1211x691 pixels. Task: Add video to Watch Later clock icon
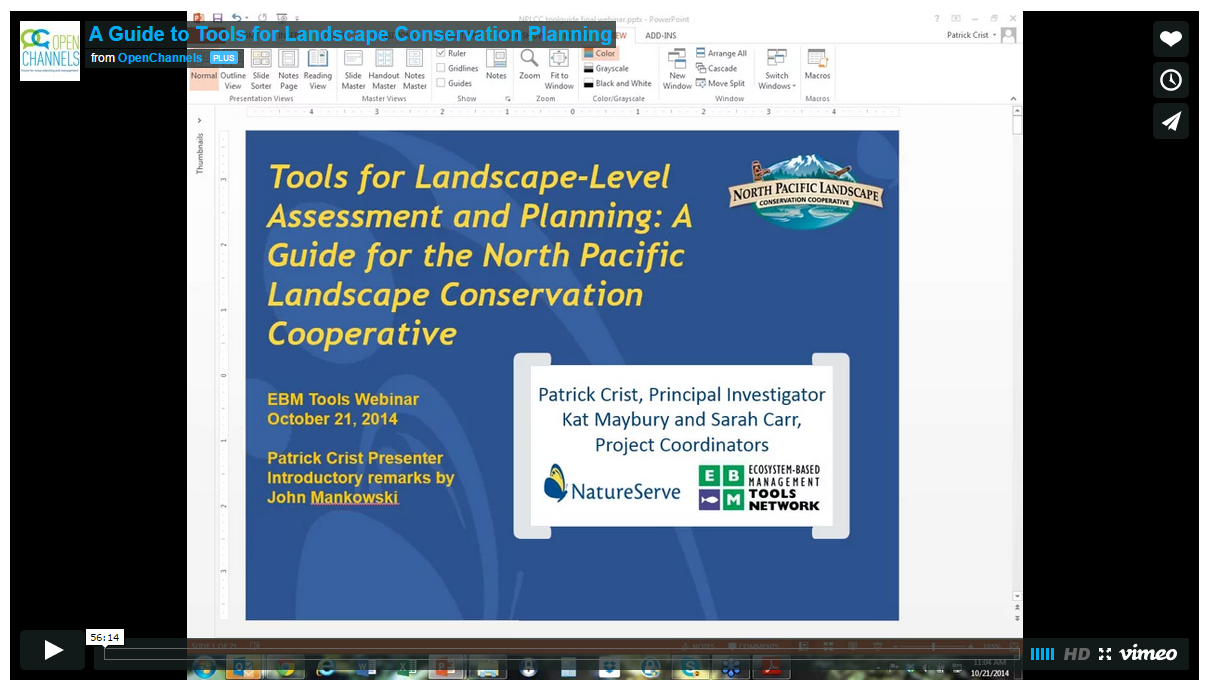[1171, 80]
